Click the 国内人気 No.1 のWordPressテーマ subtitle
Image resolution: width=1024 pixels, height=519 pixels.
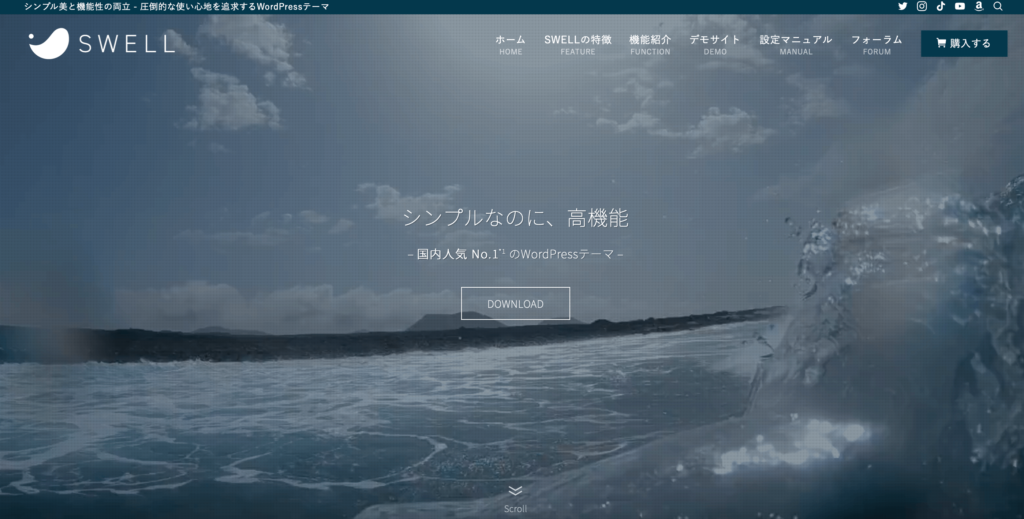(x=515, y=254)
